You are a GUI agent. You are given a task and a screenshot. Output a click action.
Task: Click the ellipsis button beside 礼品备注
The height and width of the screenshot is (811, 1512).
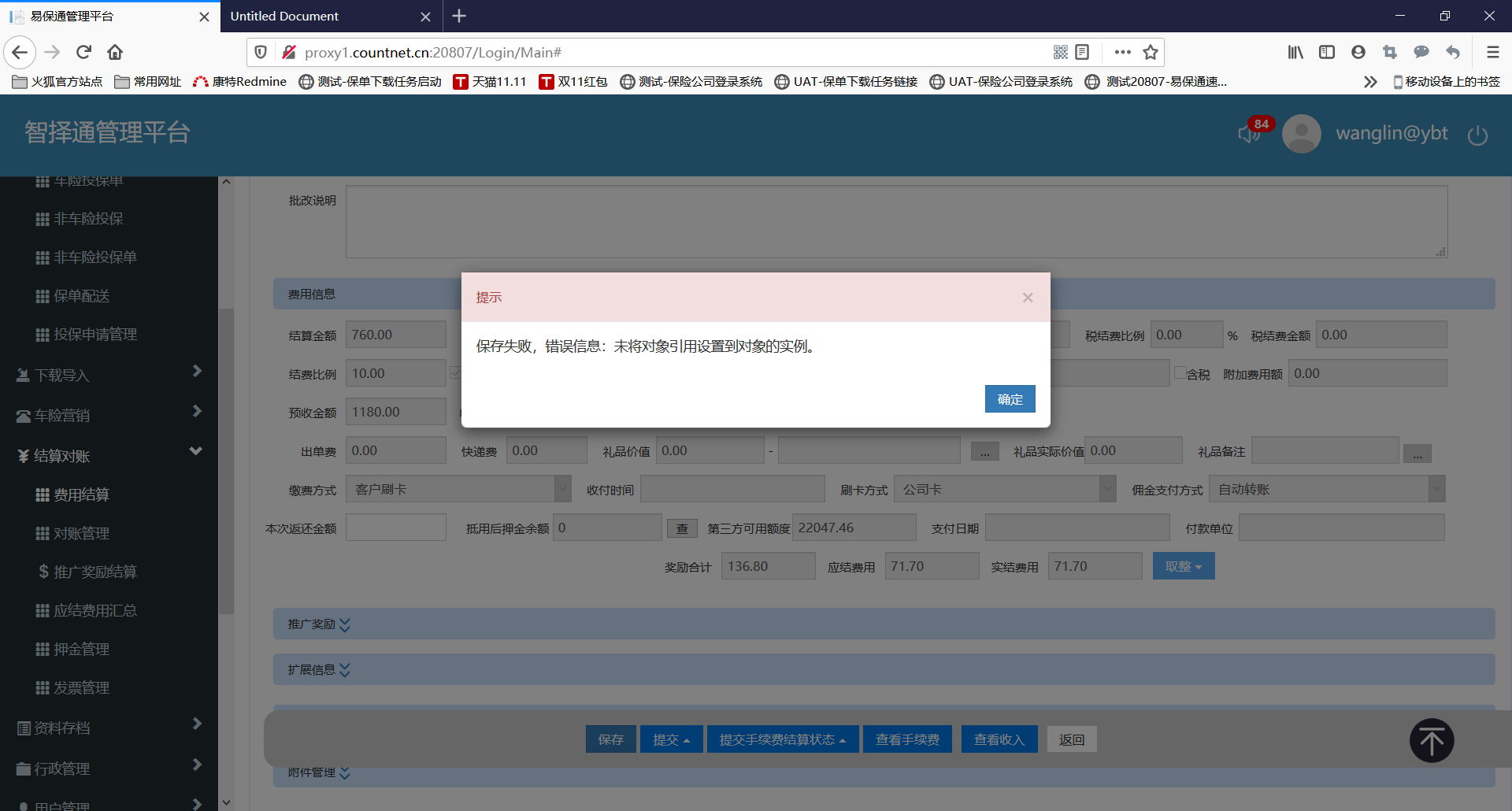[x=1417, y=454]
